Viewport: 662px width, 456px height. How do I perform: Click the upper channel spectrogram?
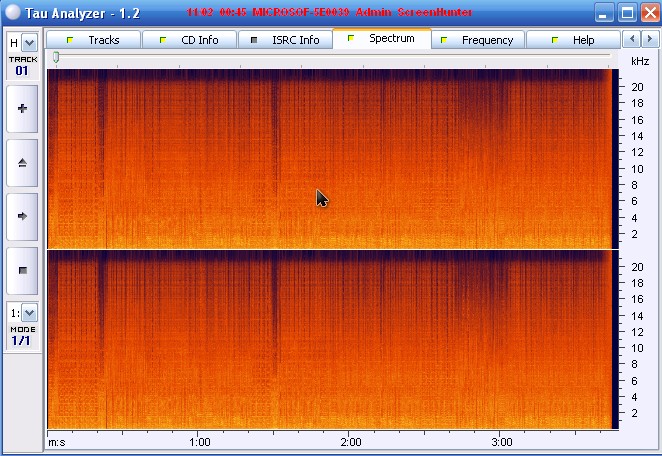click(330, 158)
